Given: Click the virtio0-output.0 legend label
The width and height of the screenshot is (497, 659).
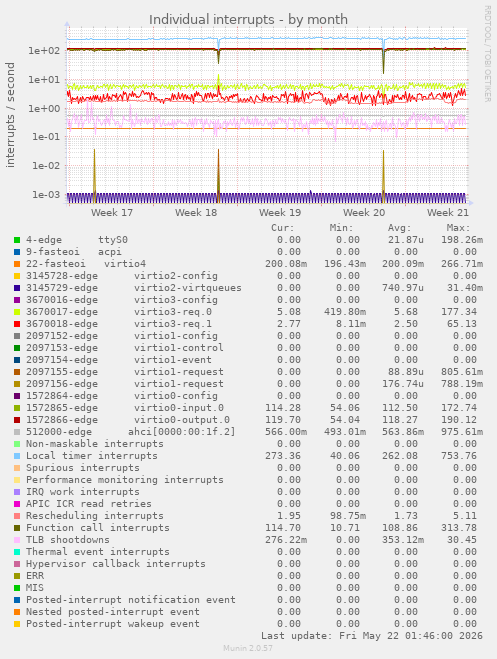Looking at the screenshot, I should click(x=182, y=420).
